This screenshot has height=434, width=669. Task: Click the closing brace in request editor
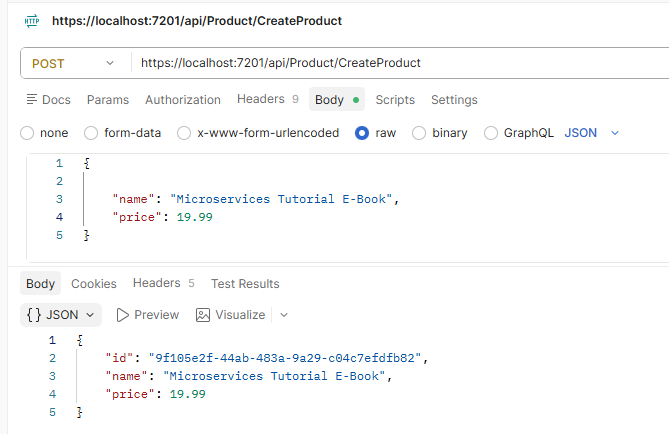(x=87, y=235)
